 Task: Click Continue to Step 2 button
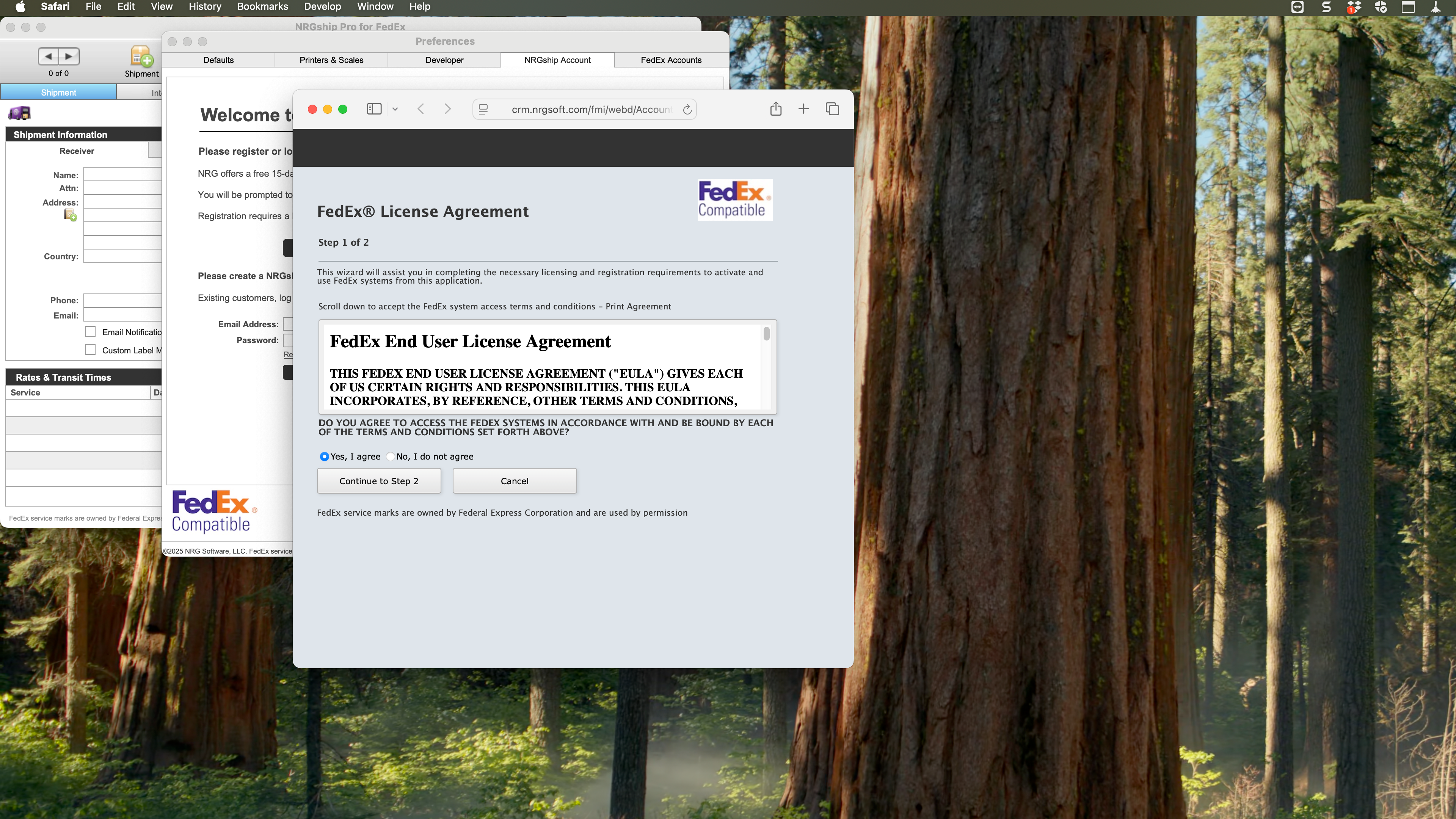pyautogui.click(x=379, y=481)
